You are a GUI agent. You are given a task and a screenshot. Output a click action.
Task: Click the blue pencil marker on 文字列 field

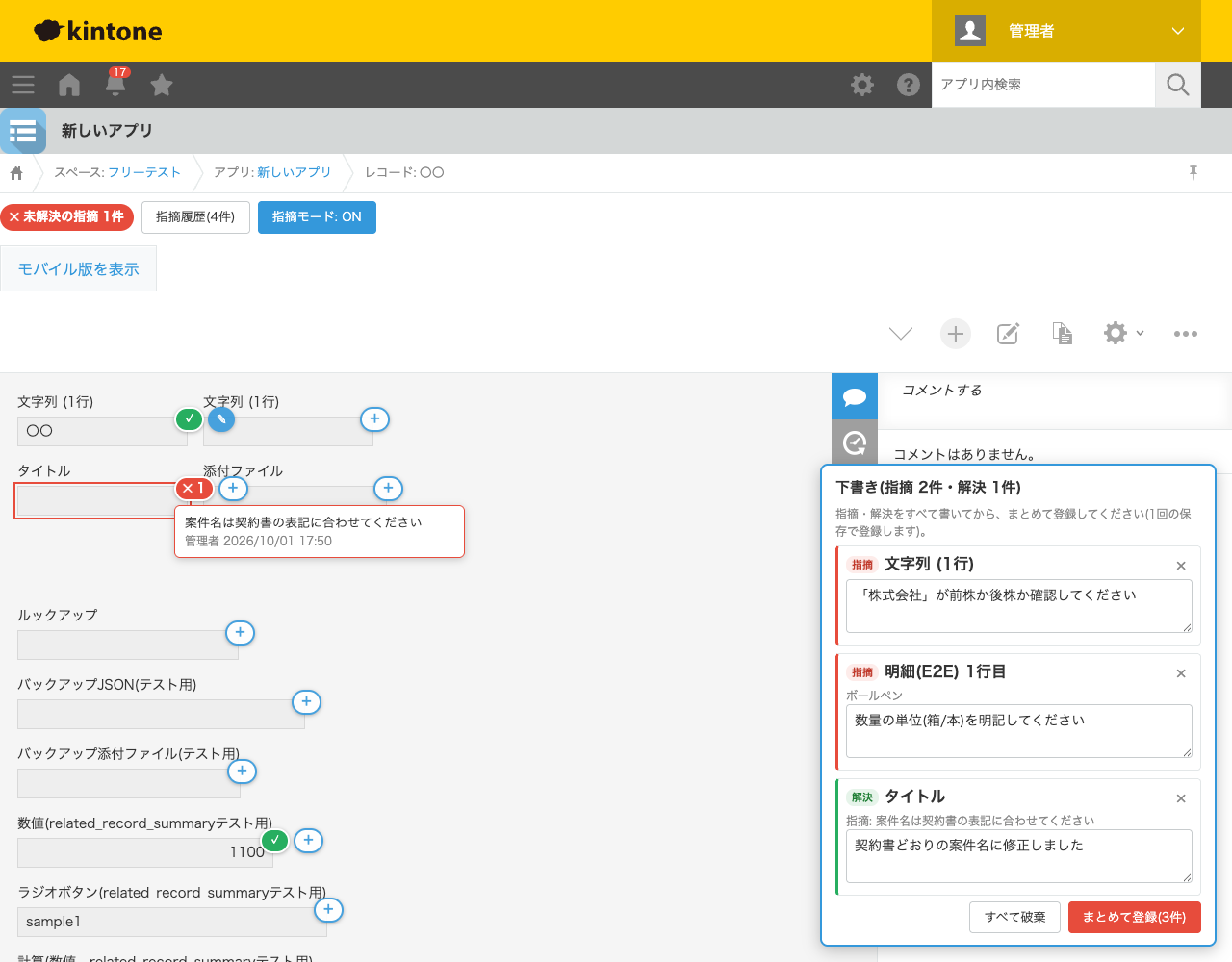[x=221, y=419]
